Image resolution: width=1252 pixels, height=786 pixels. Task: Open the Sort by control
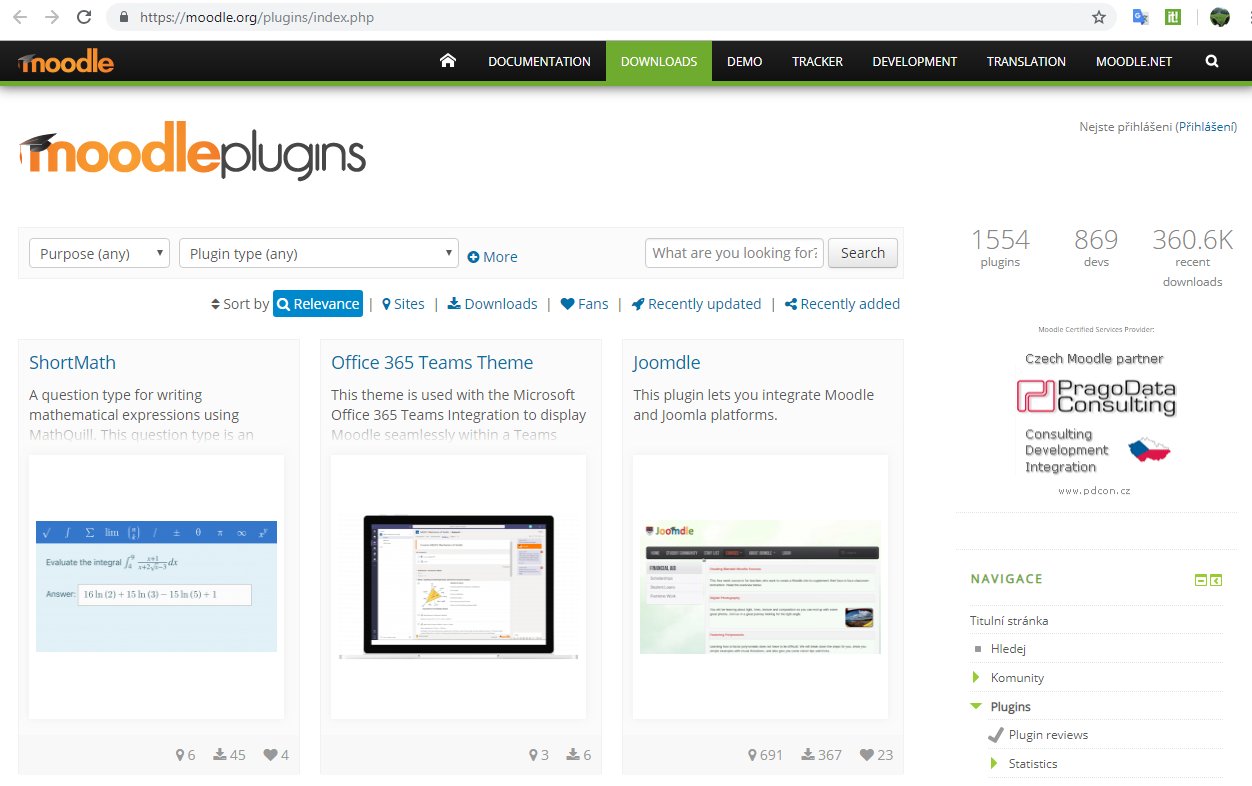240,304
